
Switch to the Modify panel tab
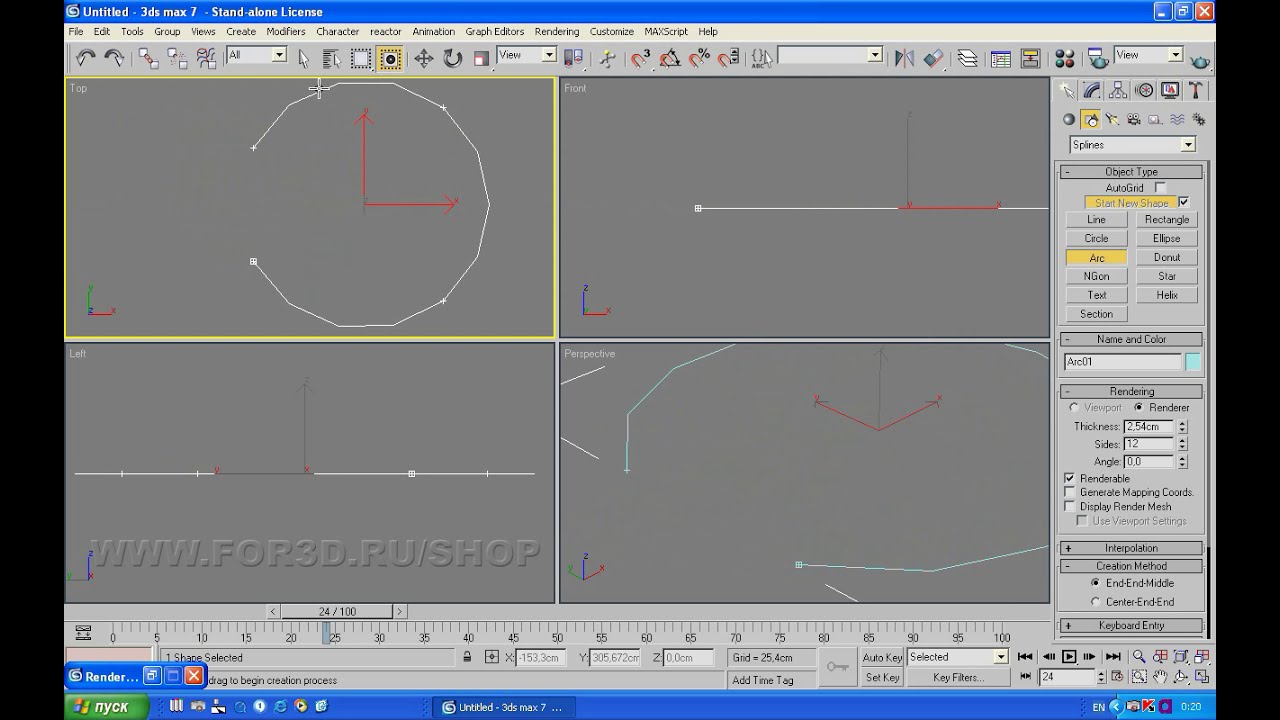[x=1092, y=91]
